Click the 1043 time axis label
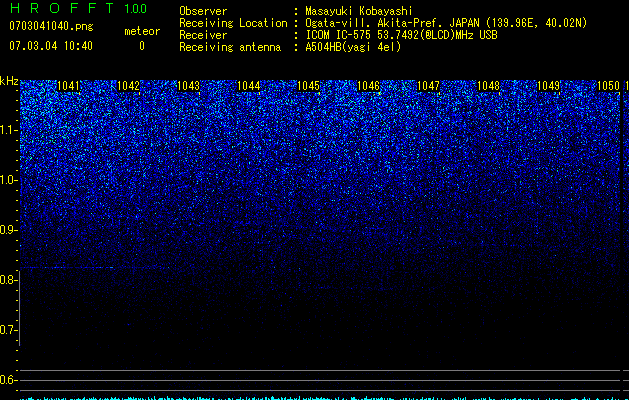 pyautogui.click(x=189, y=86)
